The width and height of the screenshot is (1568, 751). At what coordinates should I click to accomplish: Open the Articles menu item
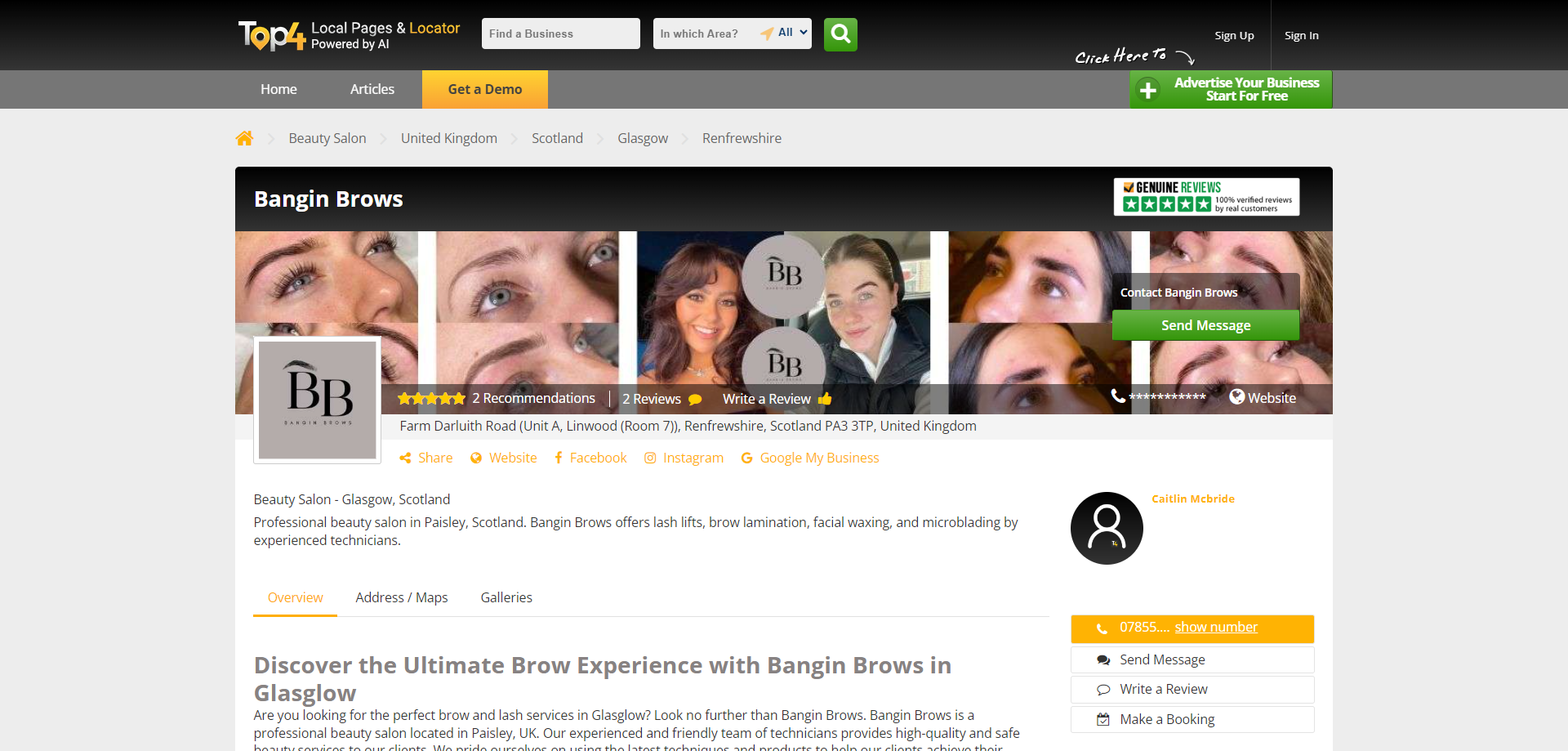click(x=372, y=89)
